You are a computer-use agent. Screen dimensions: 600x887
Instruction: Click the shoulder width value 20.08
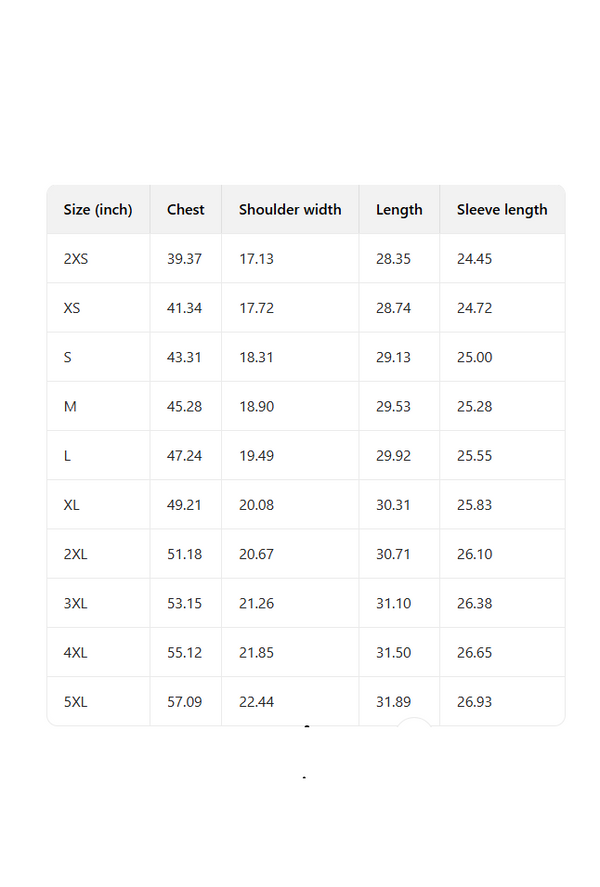pos(256,505)
